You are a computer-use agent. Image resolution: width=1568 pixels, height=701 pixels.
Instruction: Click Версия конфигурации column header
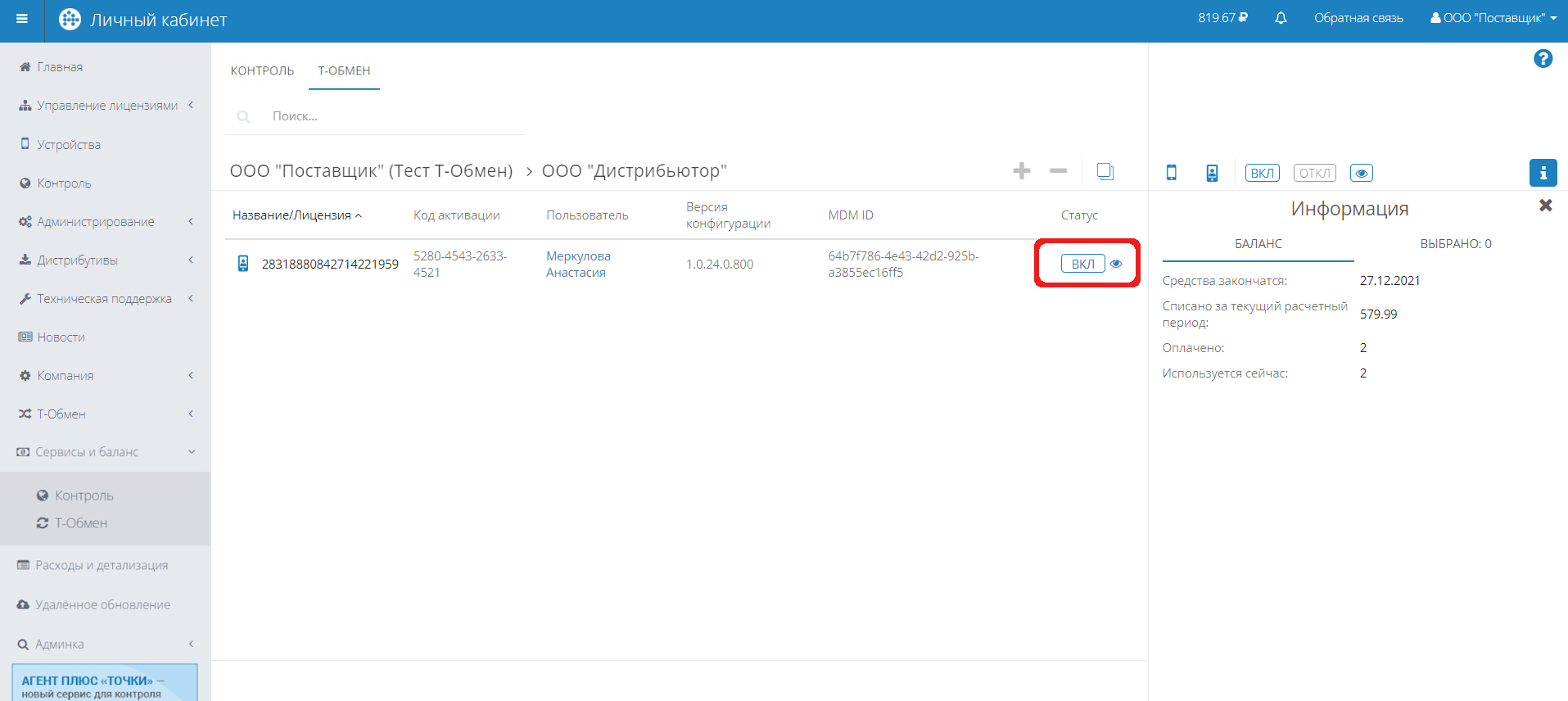[x=728, y=215]
